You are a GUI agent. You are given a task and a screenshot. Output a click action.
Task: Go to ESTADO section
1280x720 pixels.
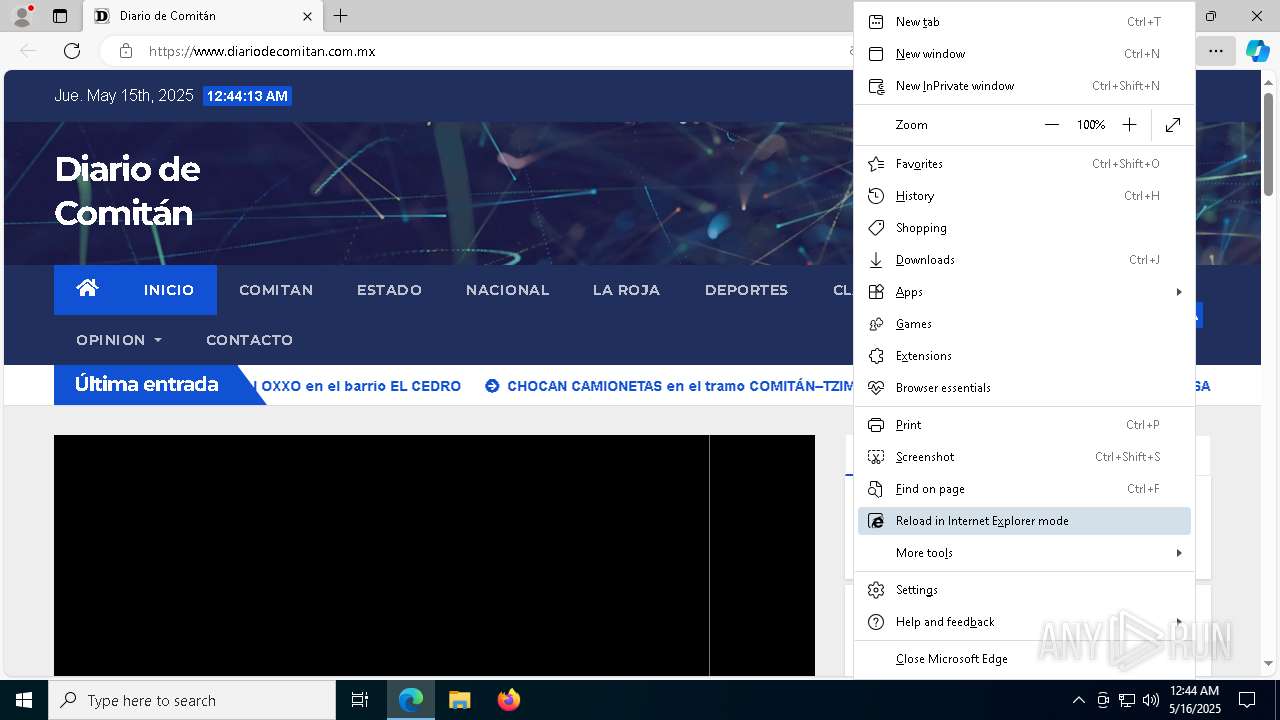point(389,290)
